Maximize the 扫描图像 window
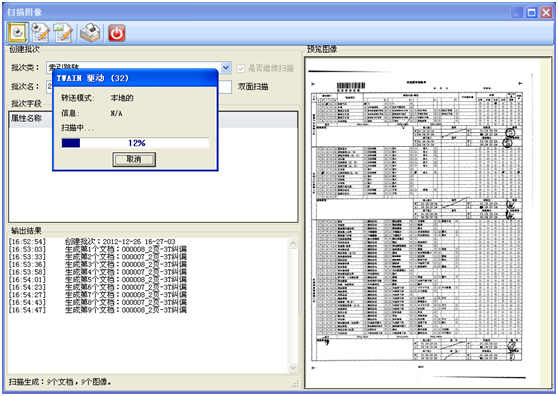The image size is (558, 396). point(531,13)
